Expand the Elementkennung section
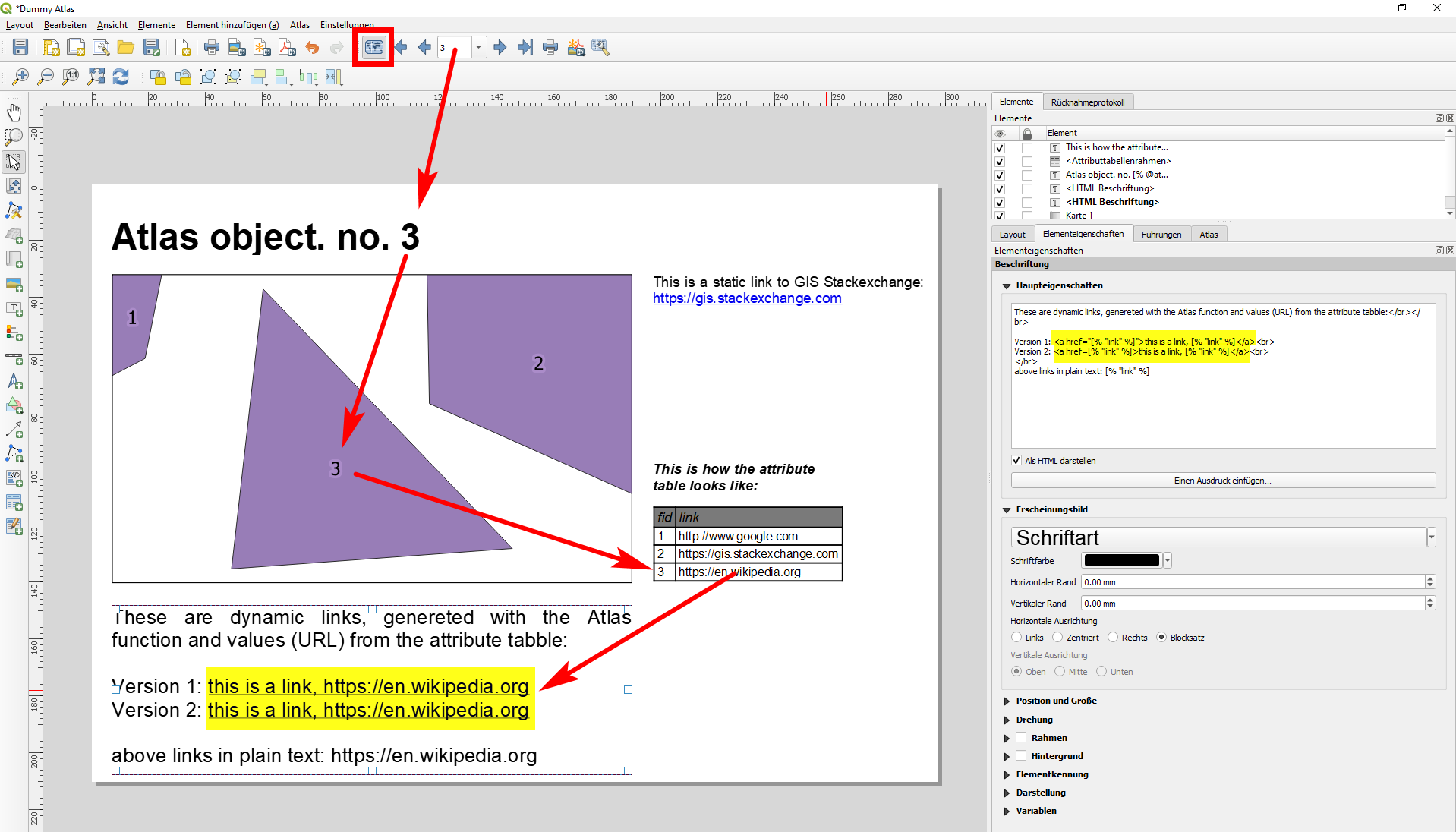The height and width of the screenshot is (832, 1456). [1007, 775]
